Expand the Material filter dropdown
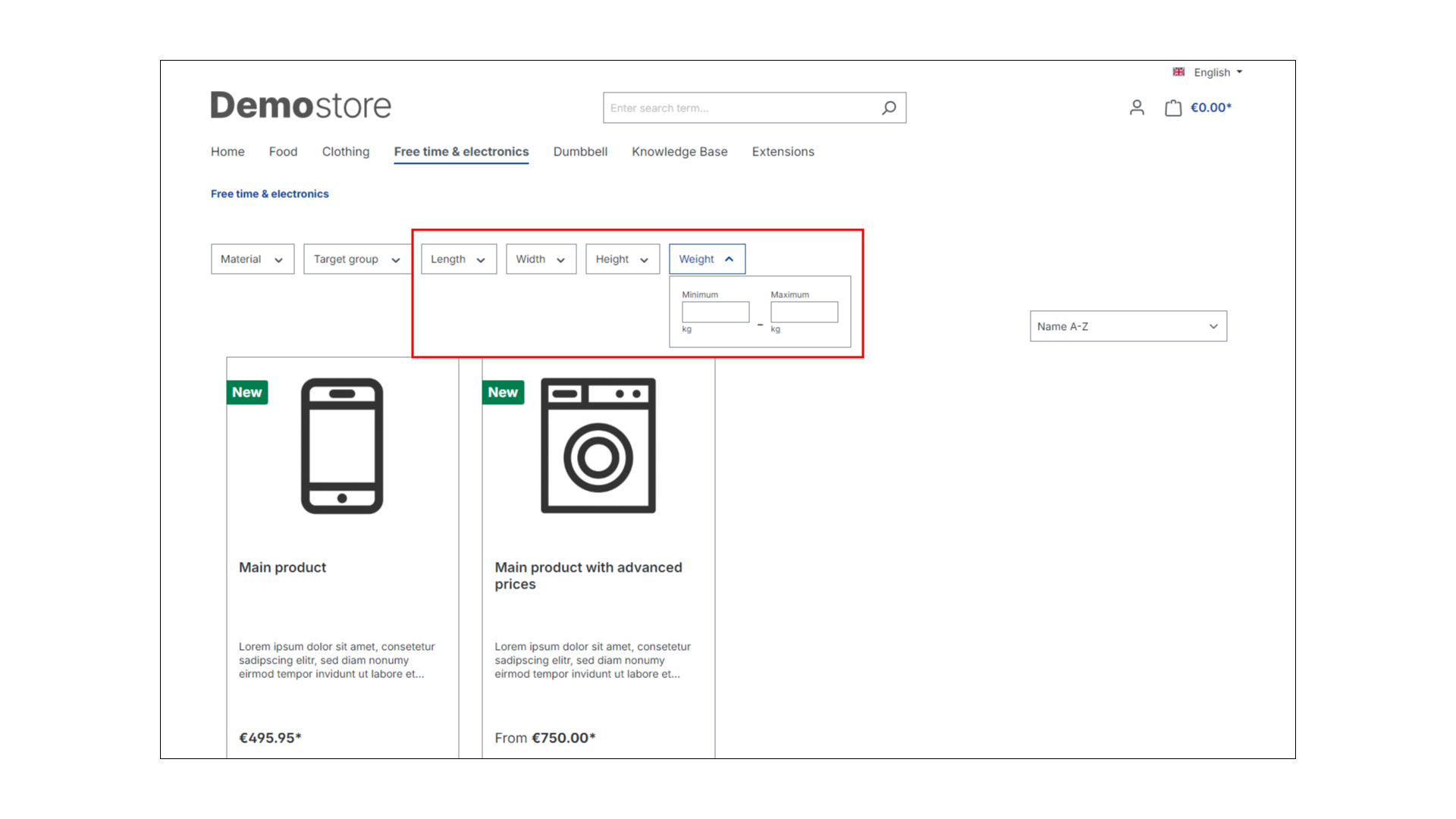The image size is (1456, 819). click(x=253, y=259)
